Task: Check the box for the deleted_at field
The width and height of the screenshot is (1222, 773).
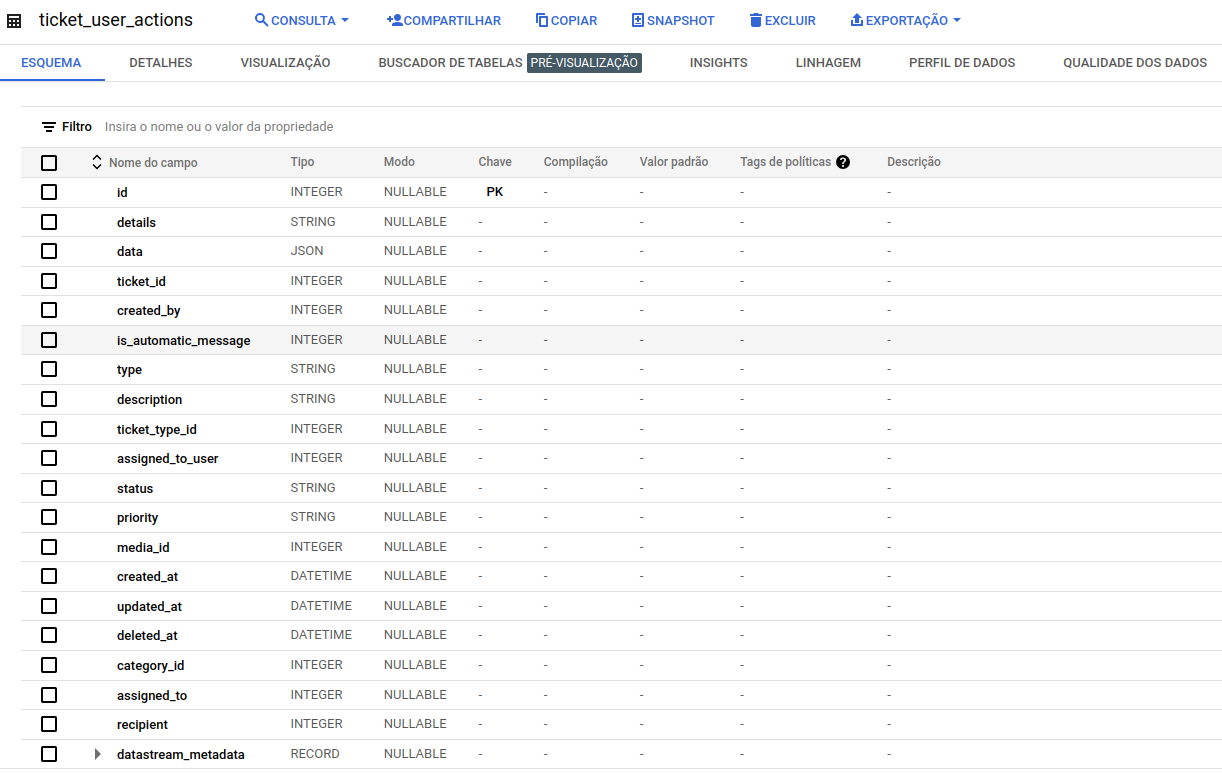Action: coord(49,635)
